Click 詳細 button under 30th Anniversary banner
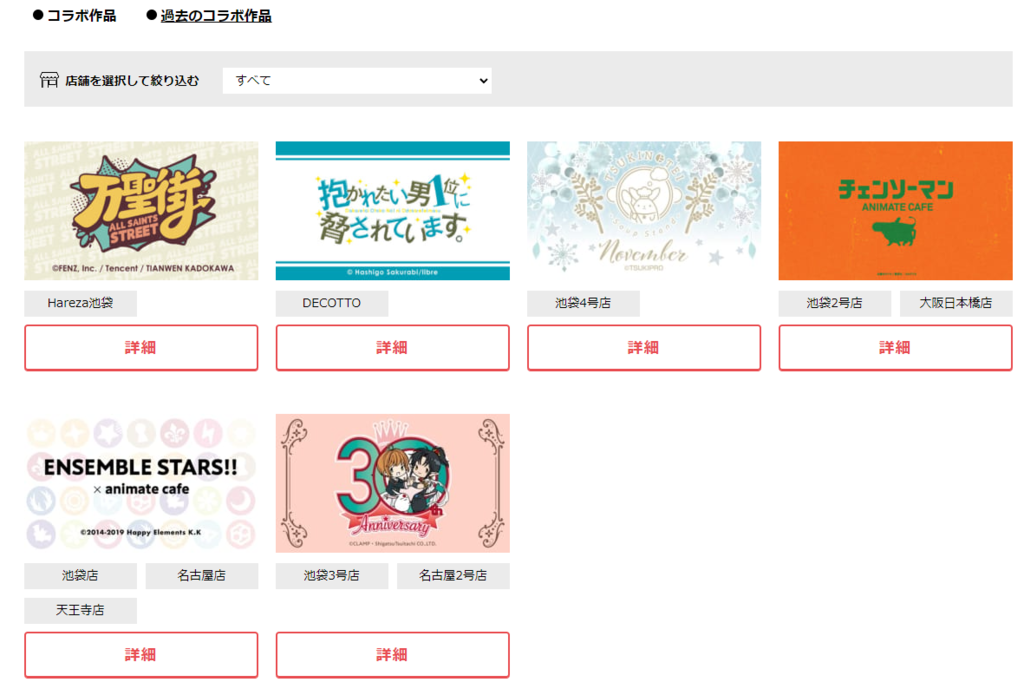This screenshot has height=682, width=1024. [392, 655]
